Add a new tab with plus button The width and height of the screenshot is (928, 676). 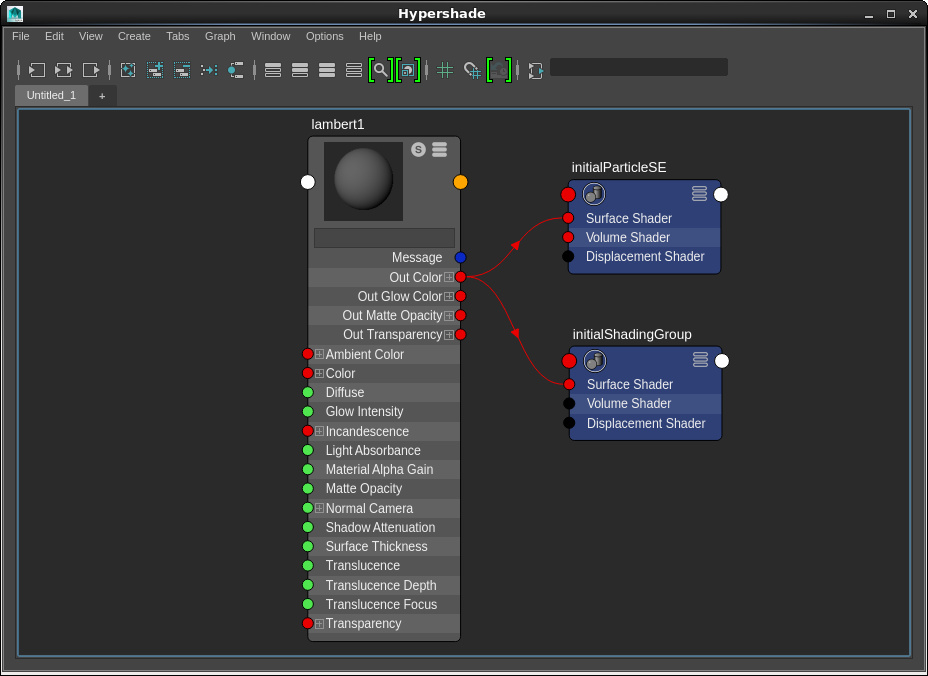(102, 96)
